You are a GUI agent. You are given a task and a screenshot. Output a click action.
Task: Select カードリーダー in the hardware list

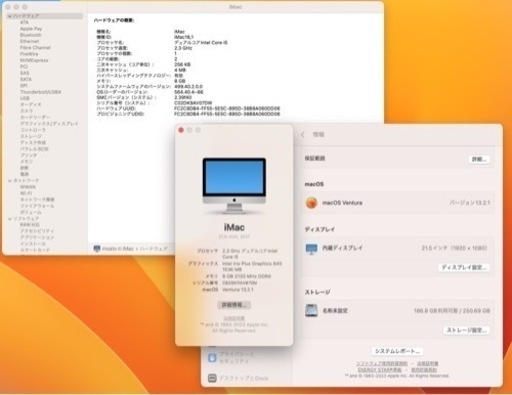[35, 117]
